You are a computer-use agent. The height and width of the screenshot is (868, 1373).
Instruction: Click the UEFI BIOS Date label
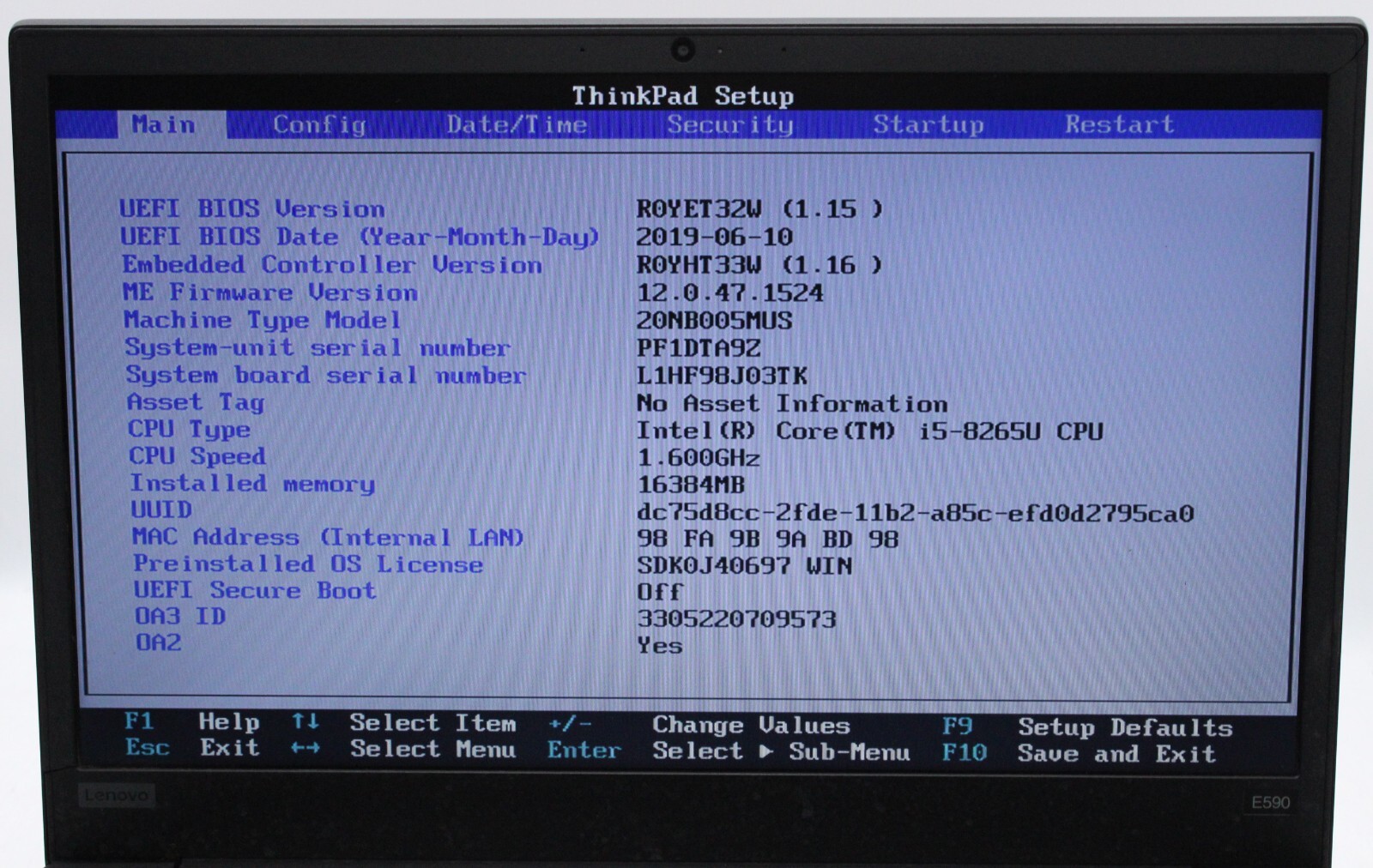360,237
